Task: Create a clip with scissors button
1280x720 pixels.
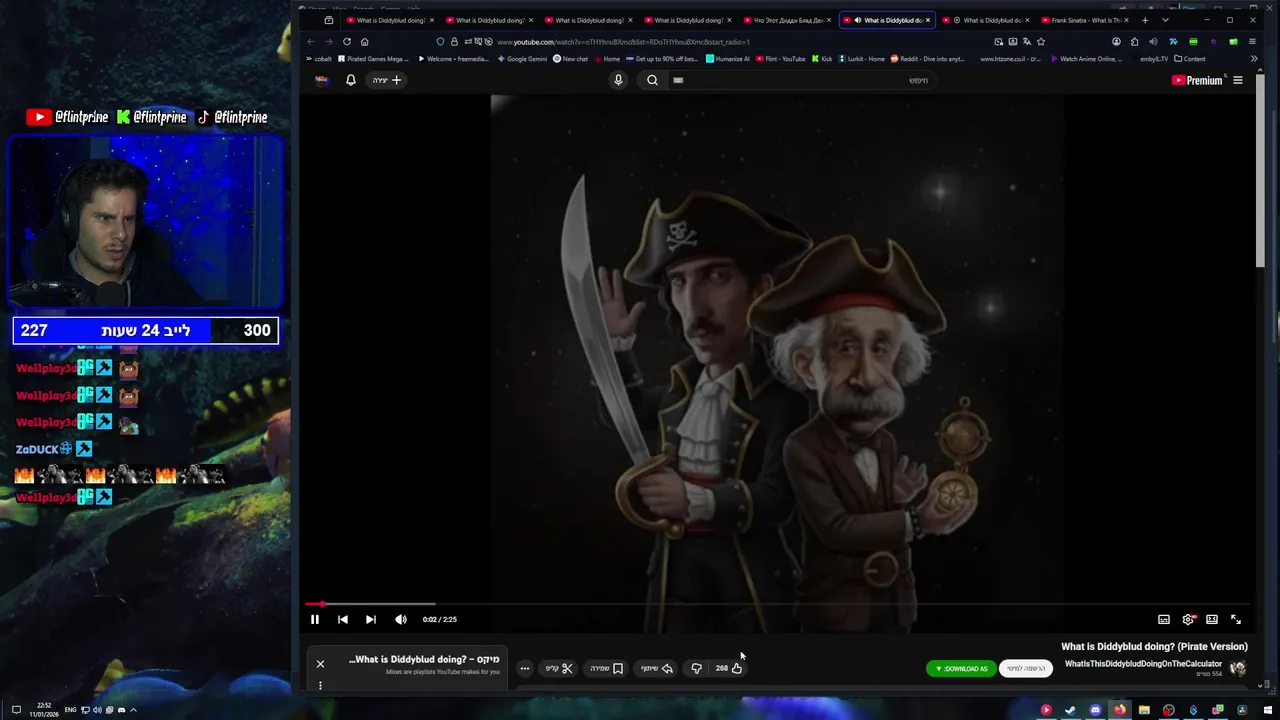Action: 559,668
